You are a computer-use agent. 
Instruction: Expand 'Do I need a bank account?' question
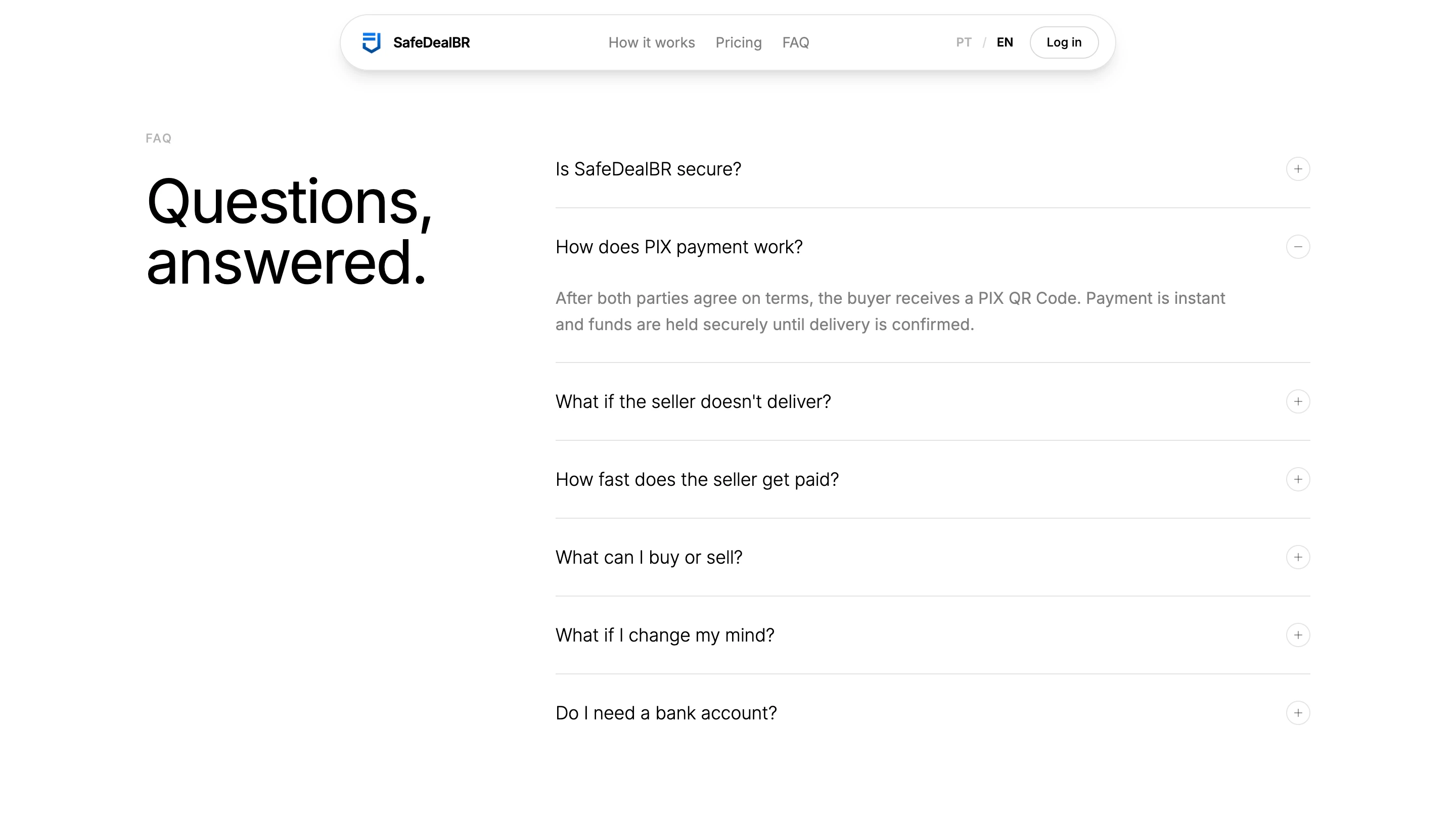click(x=666, y=713)
